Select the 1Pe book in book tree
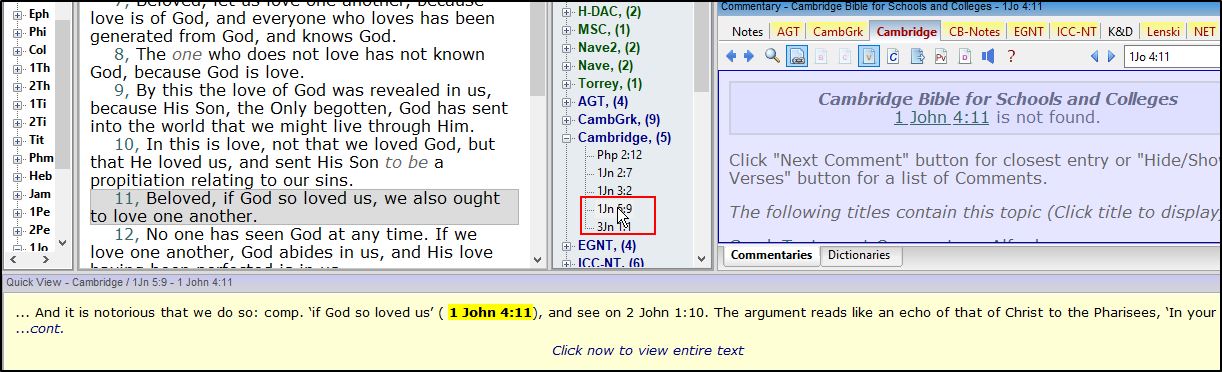Viewport: 1222px width, 372px height. 39,212
